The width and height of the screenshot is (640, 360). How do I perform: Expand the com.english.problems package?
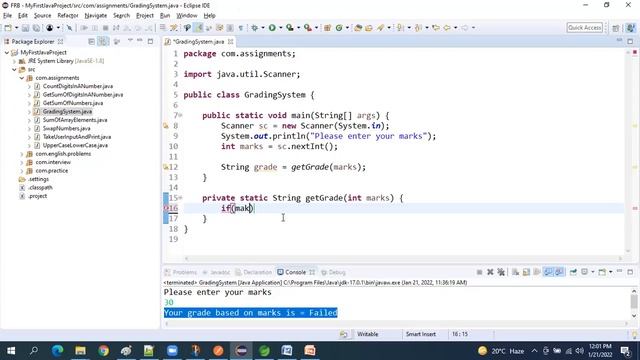click(22, 154)
